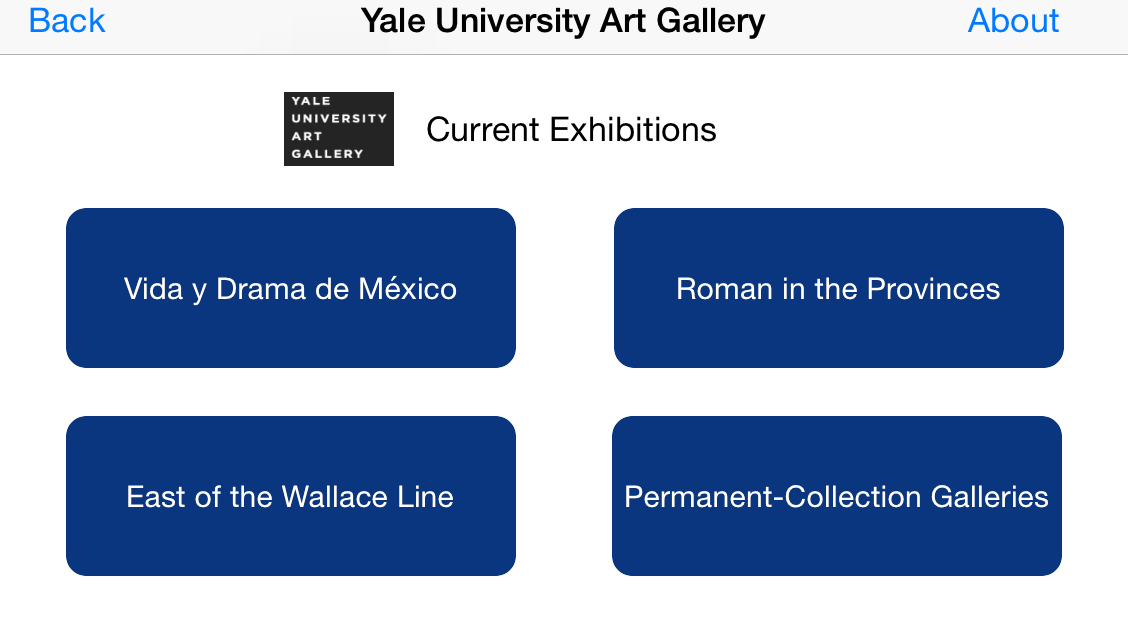Return to the previous screen via Back

[67, 21]
